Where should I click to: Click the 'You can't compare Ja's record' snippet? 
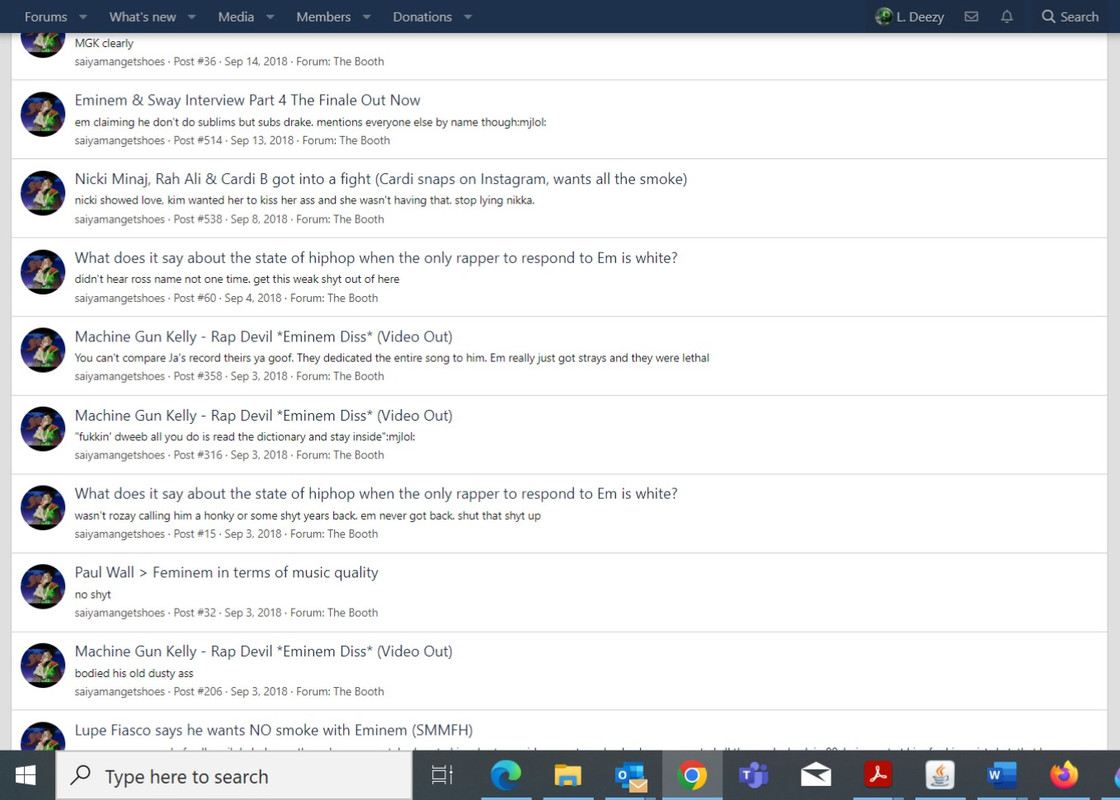point(391,357)
